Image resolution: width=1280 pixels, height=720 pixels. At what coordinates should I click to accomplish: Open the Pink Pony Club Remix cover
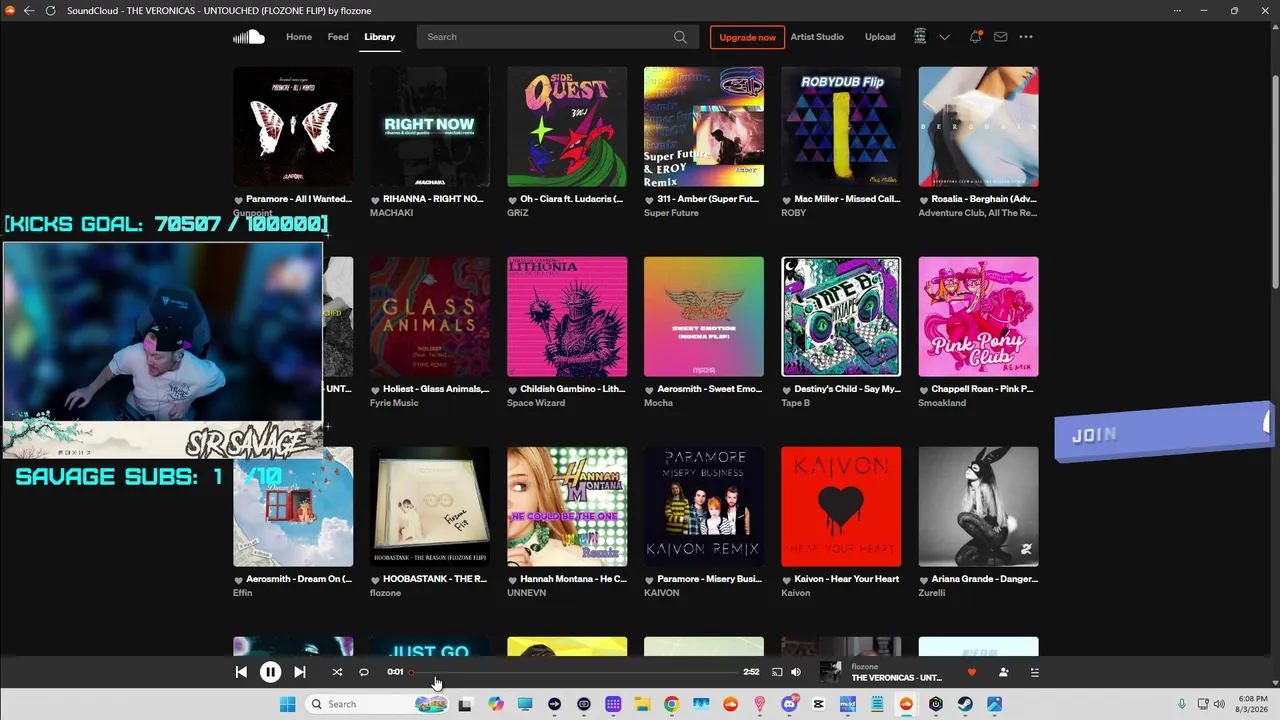[978, 317]
